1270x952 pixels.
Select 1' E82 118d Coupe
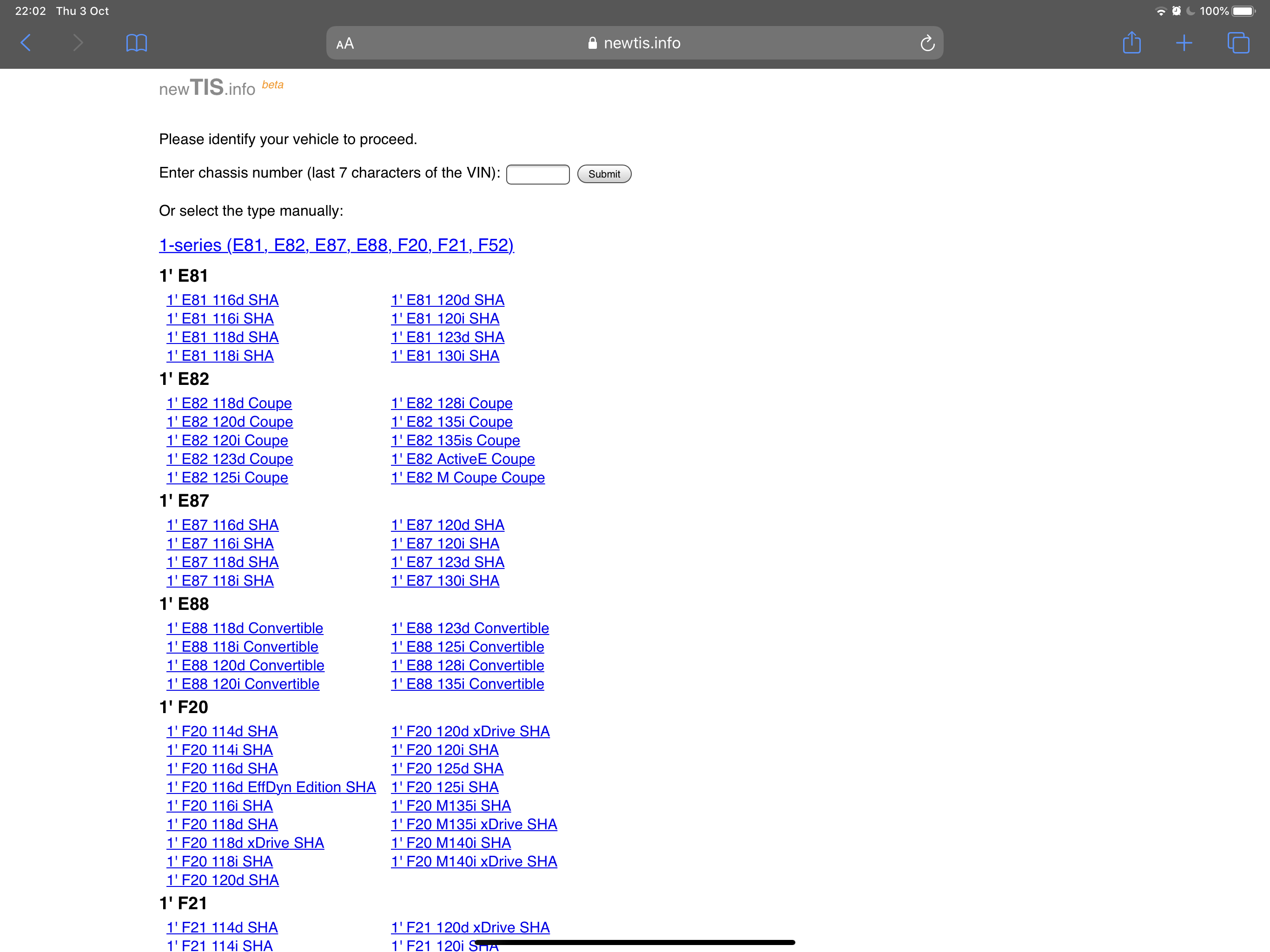[x=229, y=403]
